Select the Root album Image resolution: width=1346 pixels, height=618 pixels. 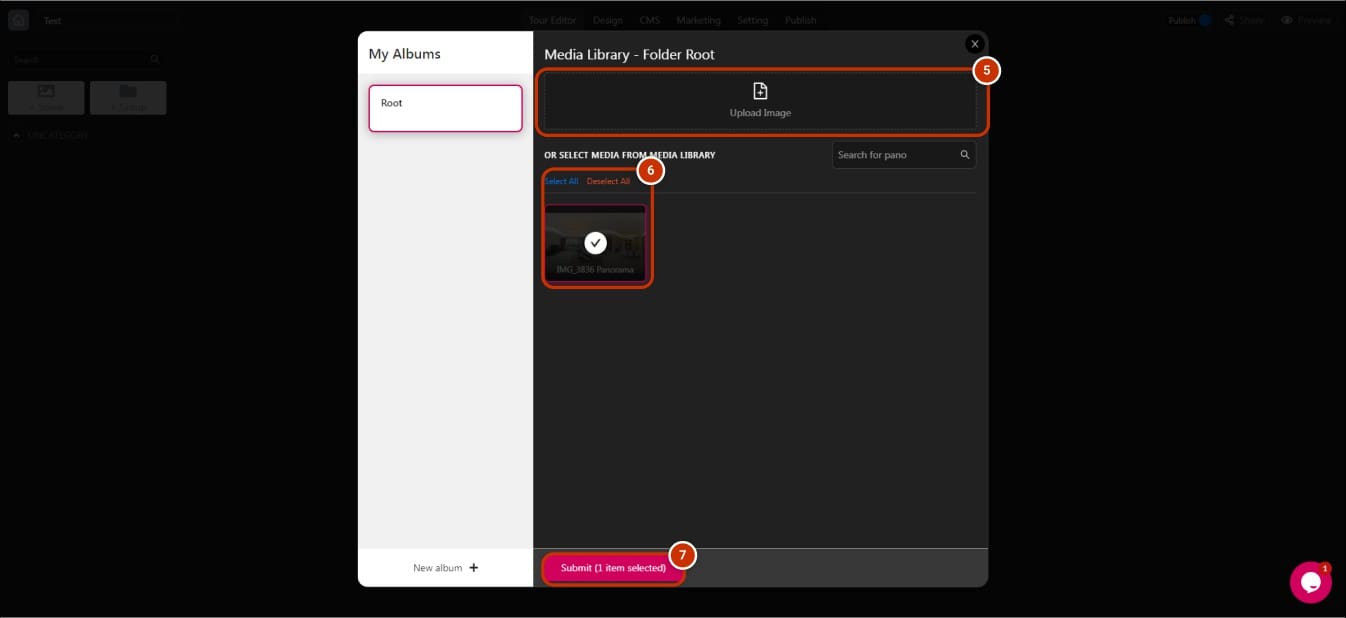click(x=445, y=108)
